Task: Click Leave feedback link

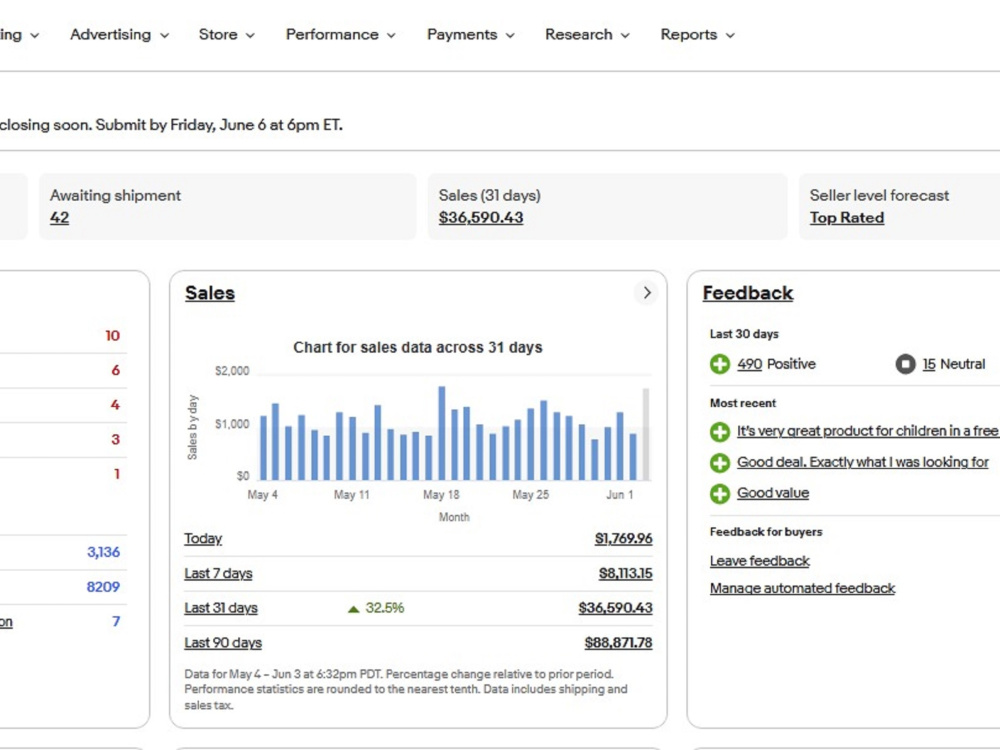Action: pyautogui.click(x=760, y=561)
